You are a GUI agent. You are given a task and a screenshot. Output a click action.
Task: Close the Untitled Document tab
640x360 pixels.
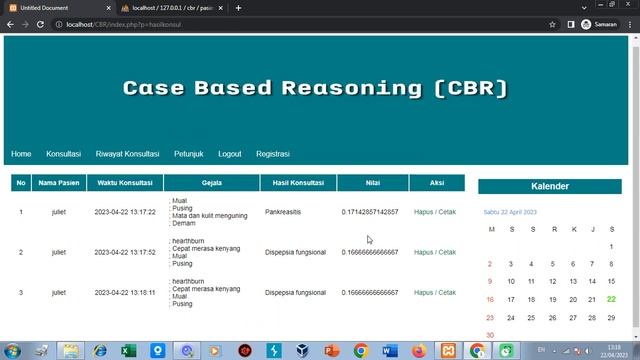[108, 8]
